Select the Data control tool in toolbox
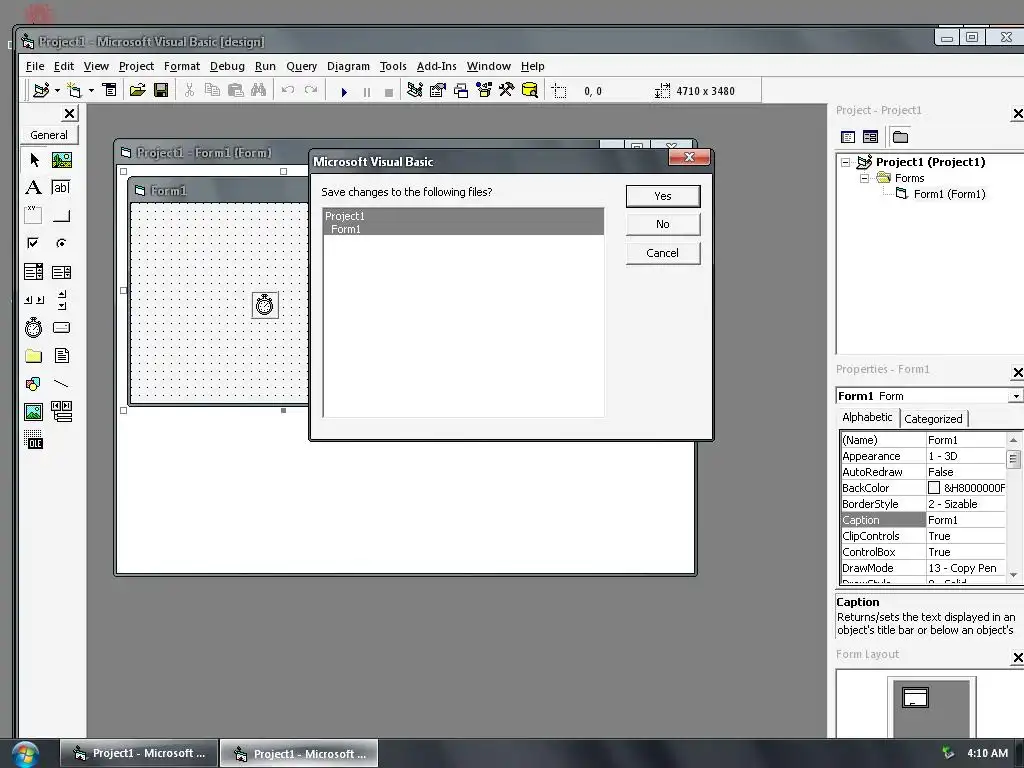 point(61,411)
